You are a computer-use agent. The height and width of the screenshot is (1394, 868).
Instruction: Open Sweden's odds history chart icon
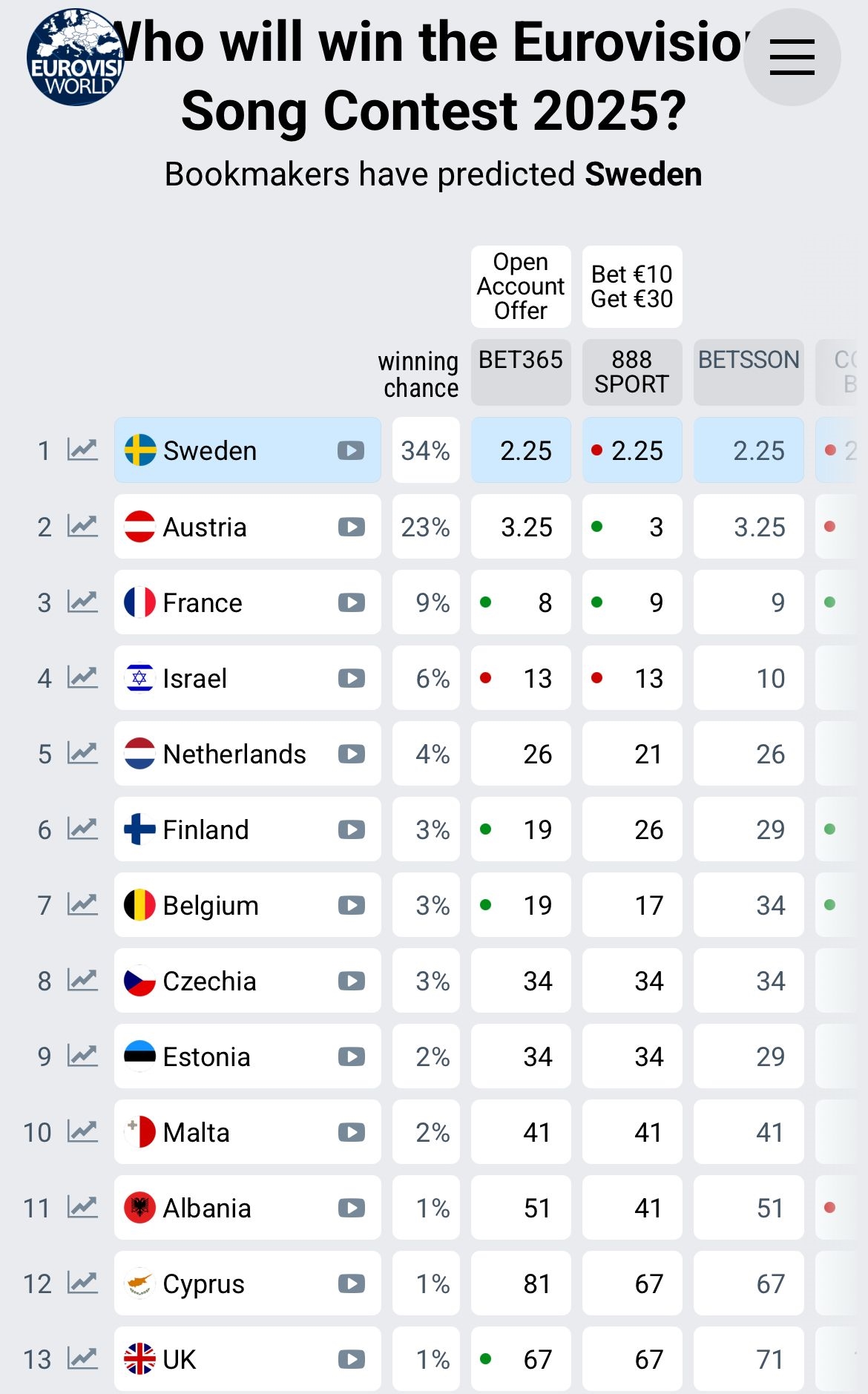(x=82, y=450)
